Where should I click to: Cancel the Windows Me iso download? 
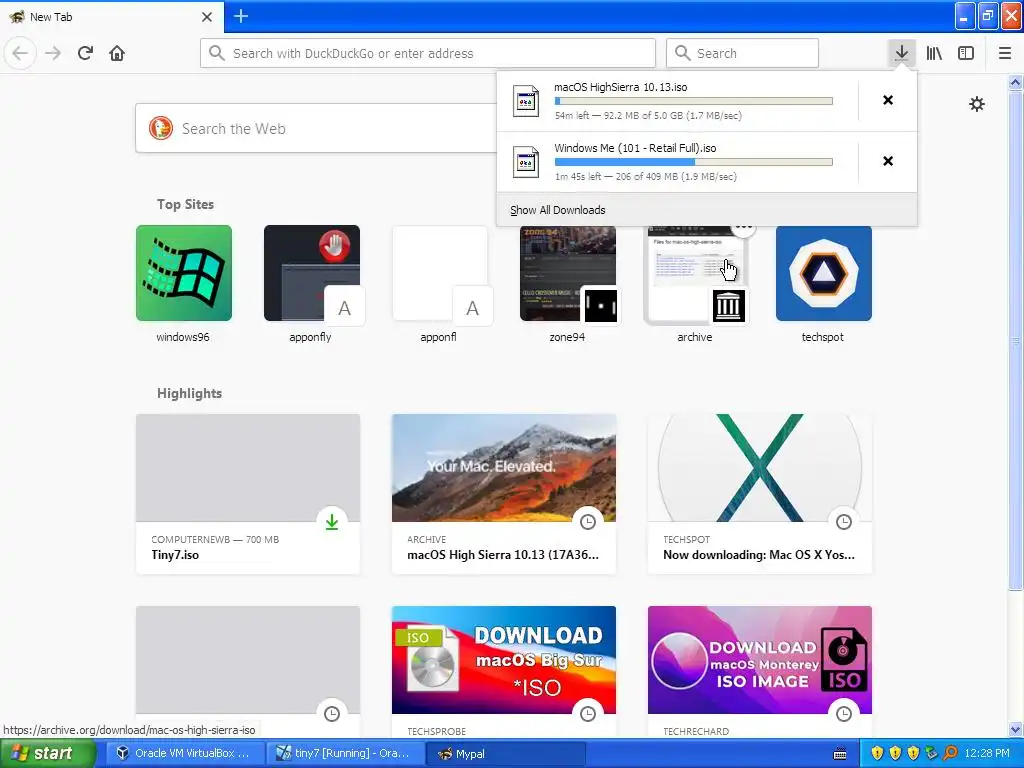[x=888, y=161]
